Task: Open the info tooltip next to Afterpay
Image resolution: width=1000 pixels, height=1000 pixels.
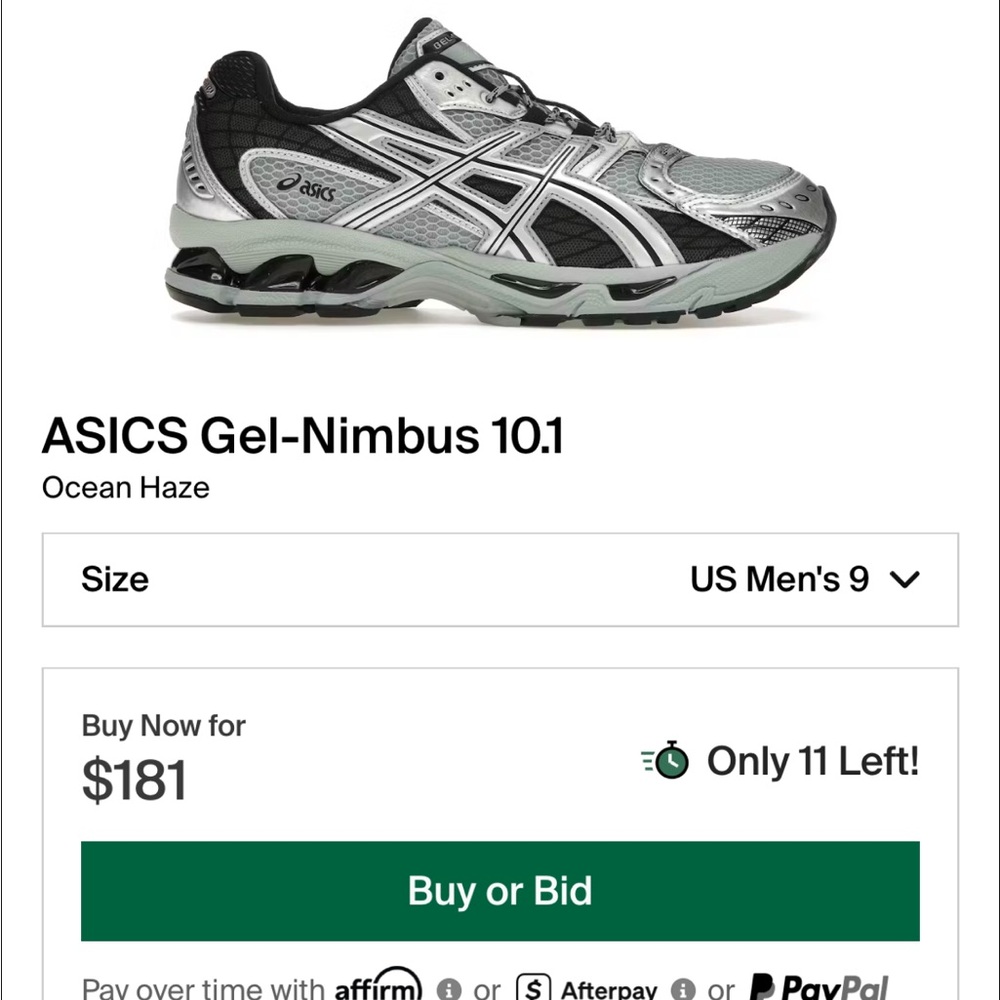Action: (684, 988)
